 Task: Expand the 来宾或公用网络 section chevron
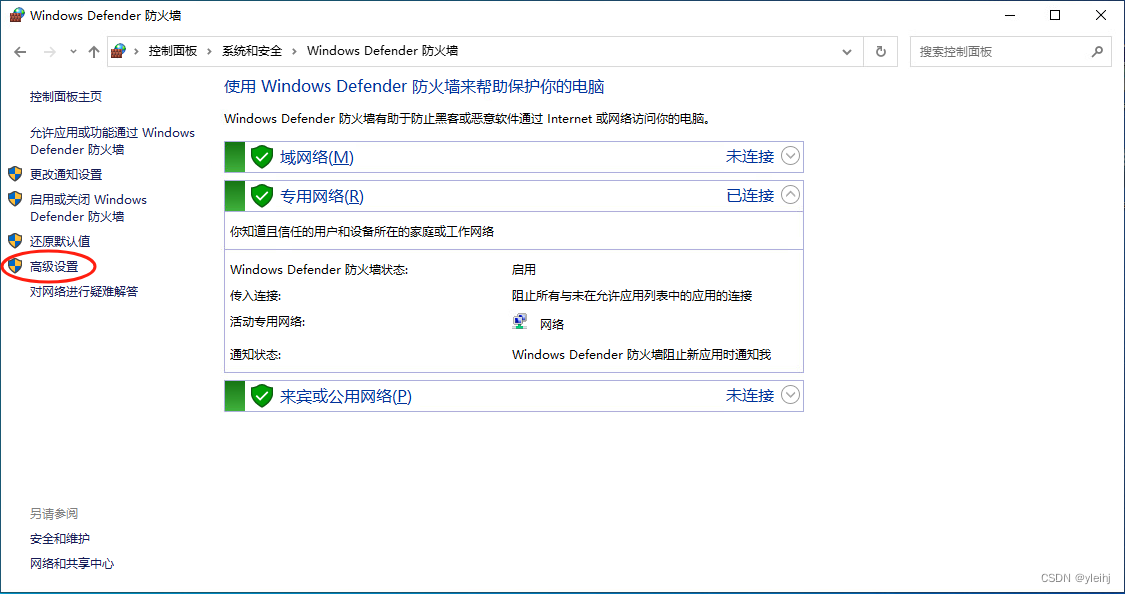[x=790, y=395]
